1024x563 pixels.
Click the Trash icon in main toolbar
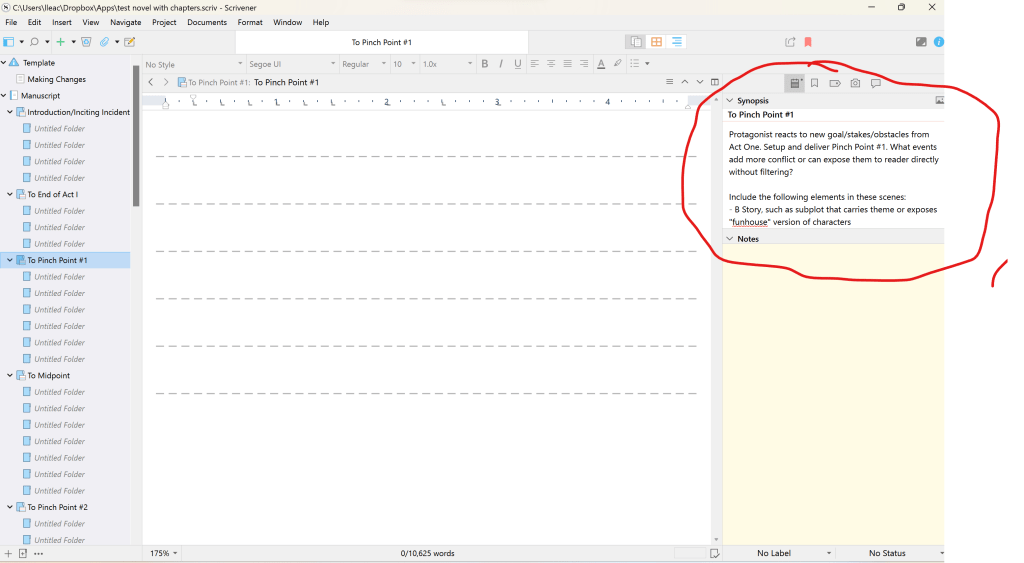click(x=86, y=42)
